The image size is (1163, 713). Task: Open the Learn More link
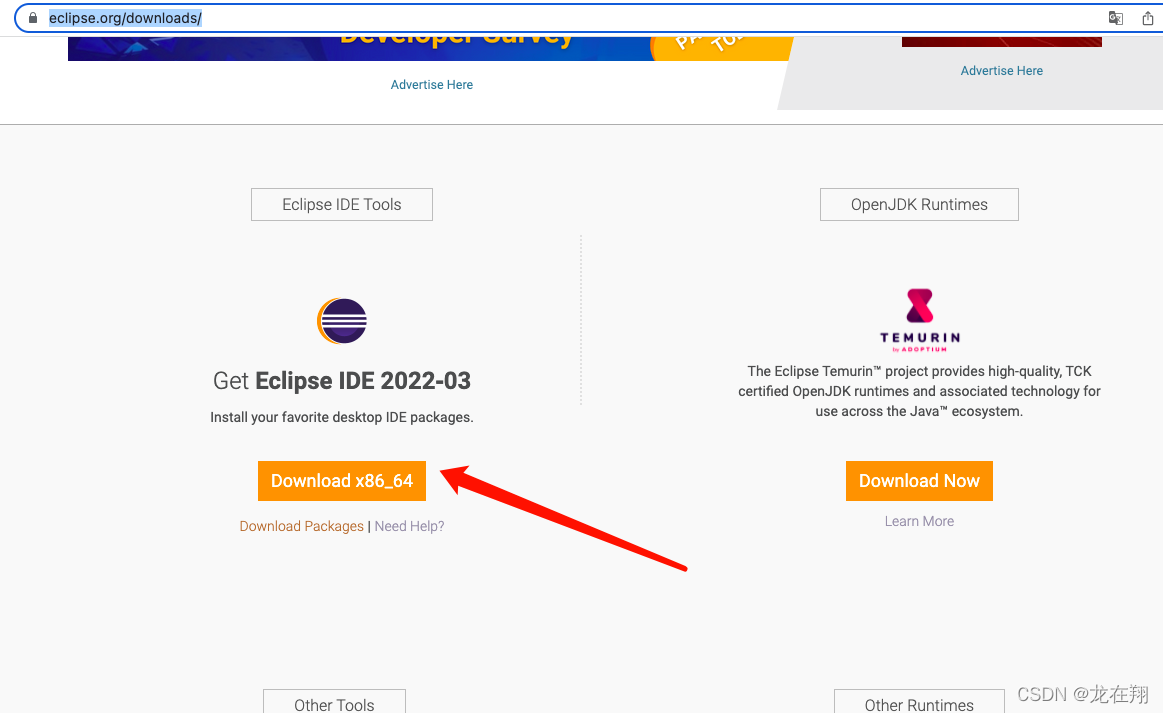click(919, 522)
